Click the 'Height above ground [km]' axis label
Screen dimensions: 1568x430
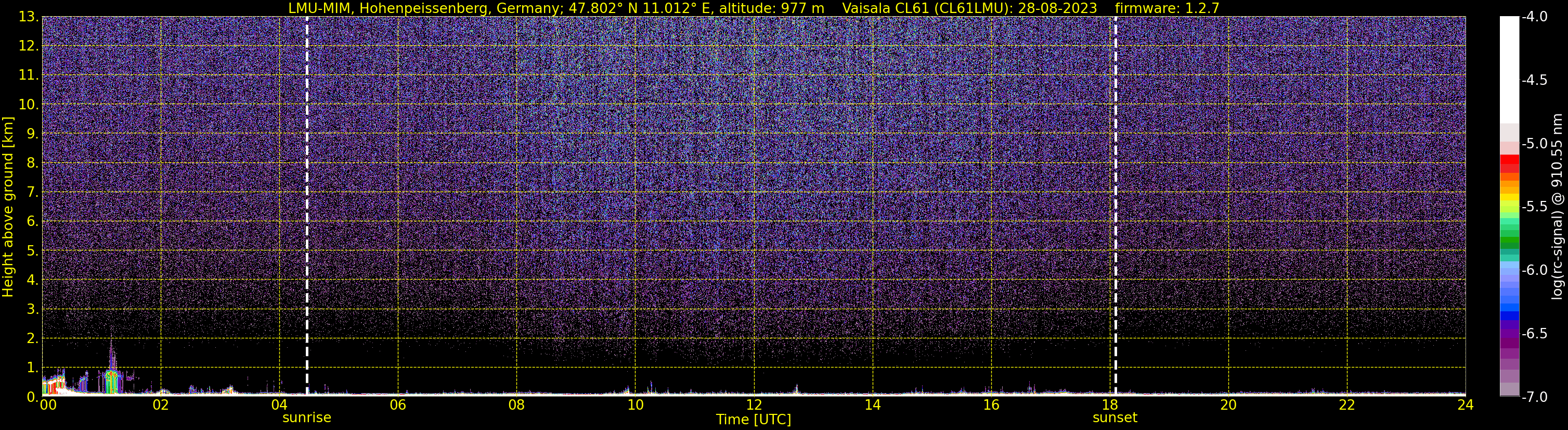coord(7,207)
